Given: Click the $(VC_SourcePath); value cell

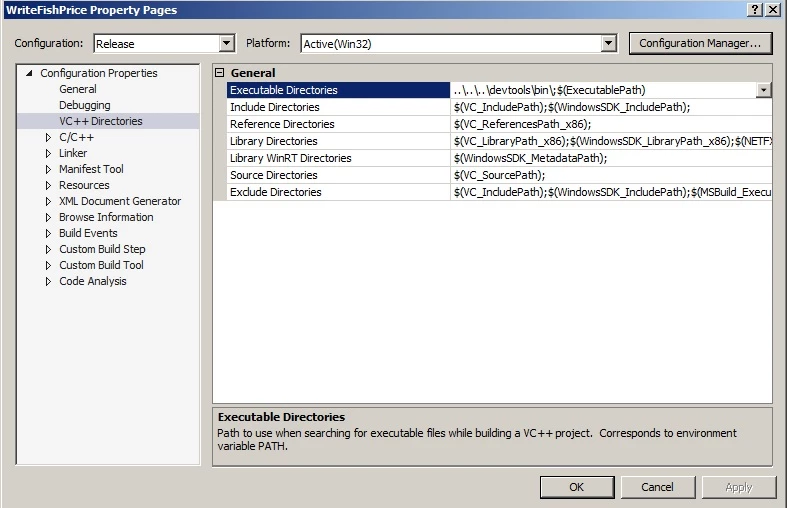Looking at the screenshot, I should [611, 176].
